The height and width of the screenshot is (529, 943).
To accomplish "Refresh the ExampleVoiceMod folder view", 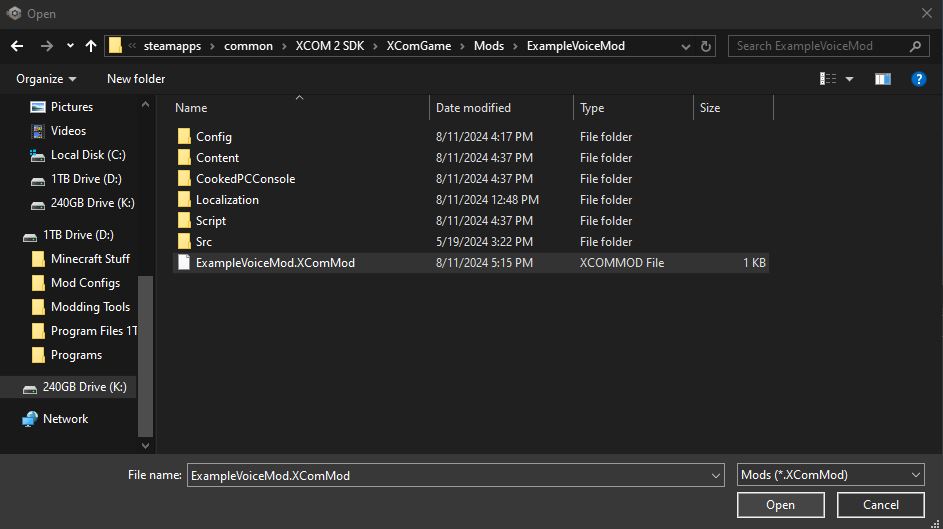I will [706, 46].
